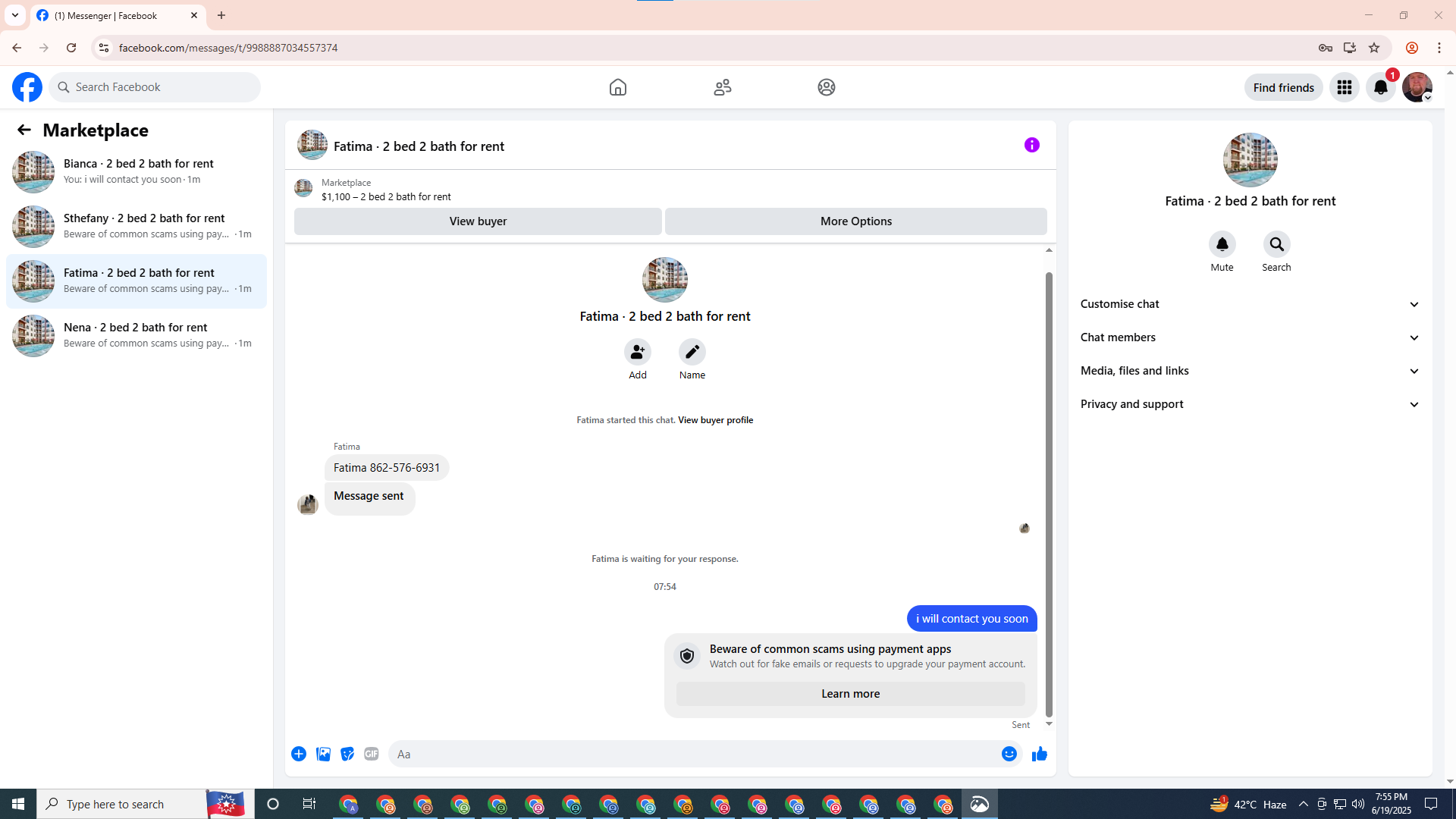Click the message text field
The image size is (1456, 819).
[x=694, y=754]
